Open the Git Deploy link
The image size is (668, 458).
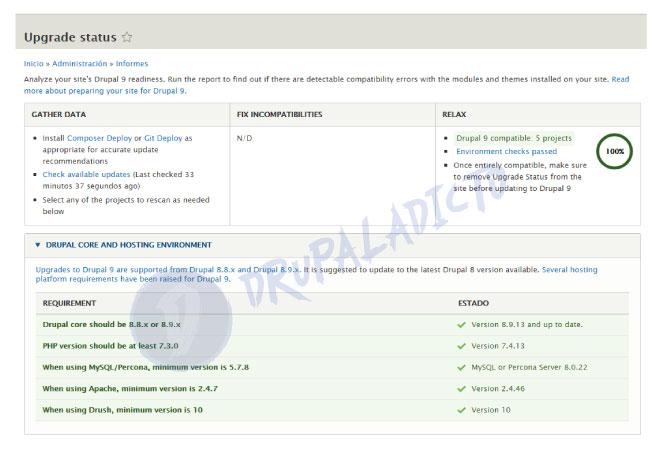(163, 138)
